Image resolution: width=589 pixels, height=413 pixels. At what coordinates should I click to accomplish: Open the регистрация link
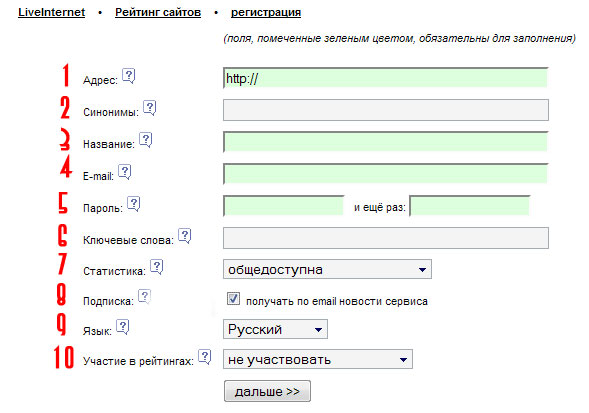pyautogui.click(x=266, y=12)
